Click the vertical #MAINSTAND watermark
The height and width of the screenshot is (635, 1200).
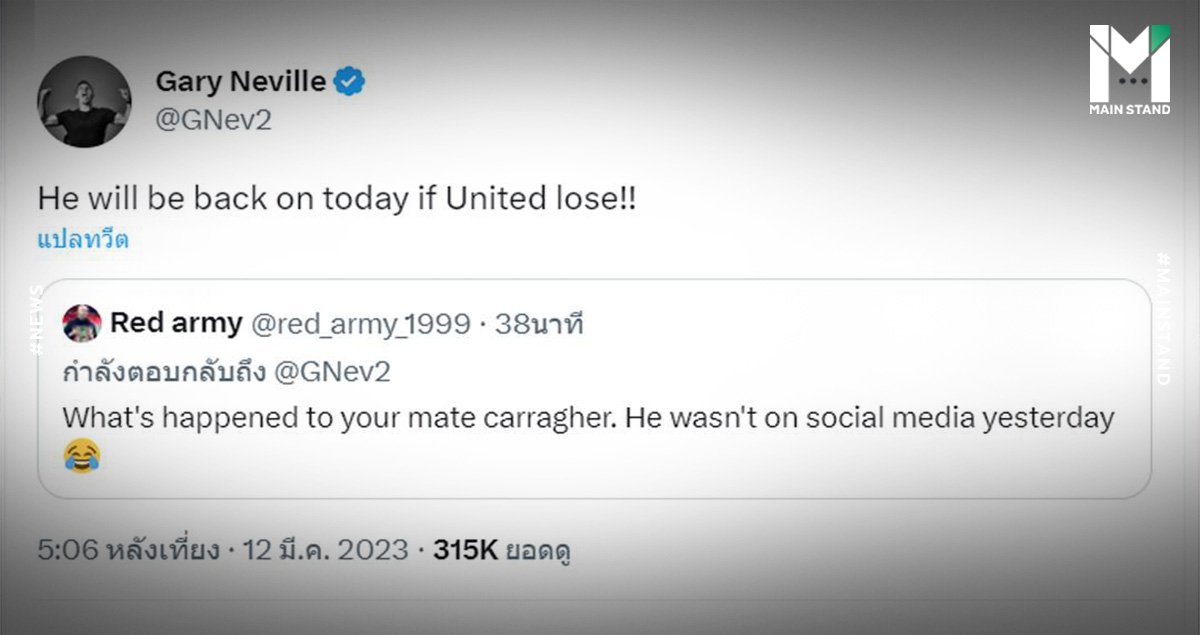1161,318
